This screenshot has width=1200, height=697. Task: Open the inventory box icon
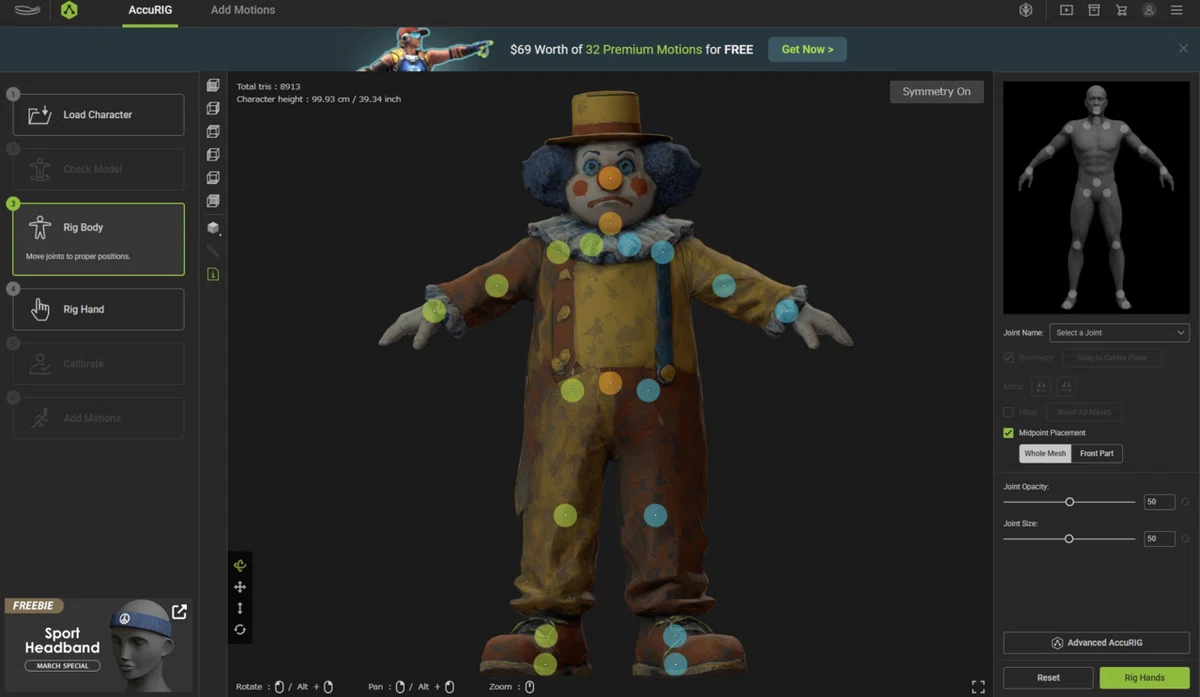pos(1094,10)
